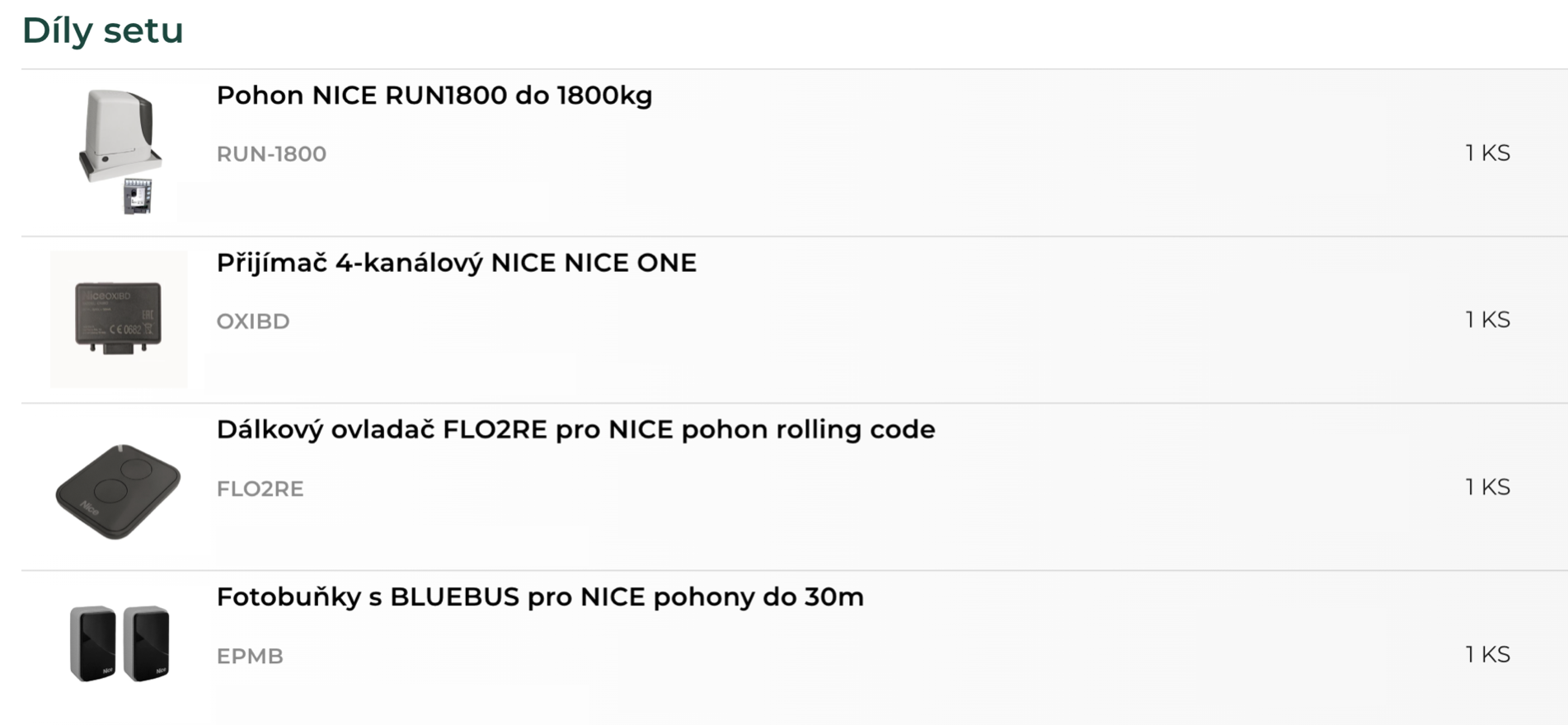Open the NICE RUN1800 motor product image
The width and height of the screenshot is (1568, 725).
119,152
